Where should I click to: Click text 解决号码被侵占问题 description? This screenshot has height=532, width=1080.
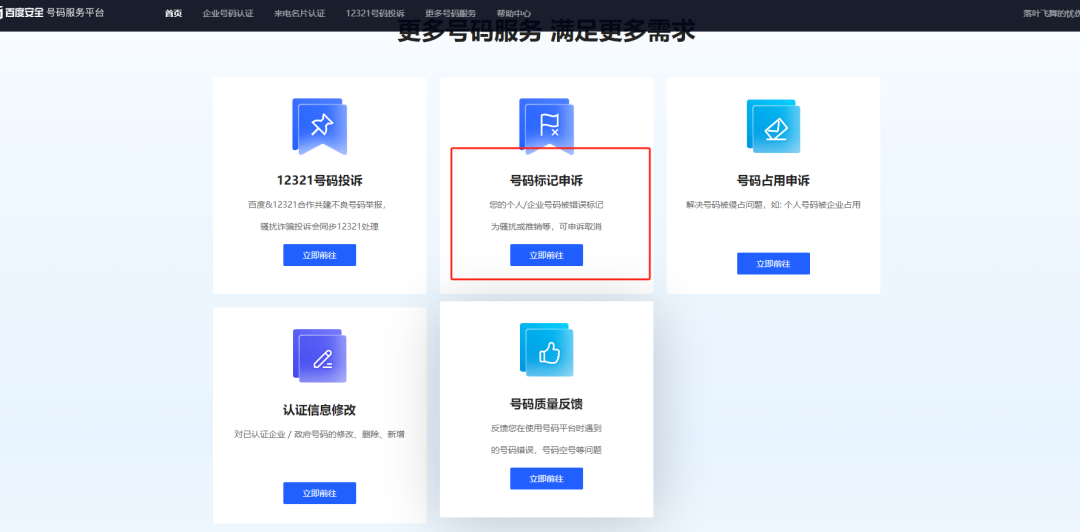tap(773, 205)
